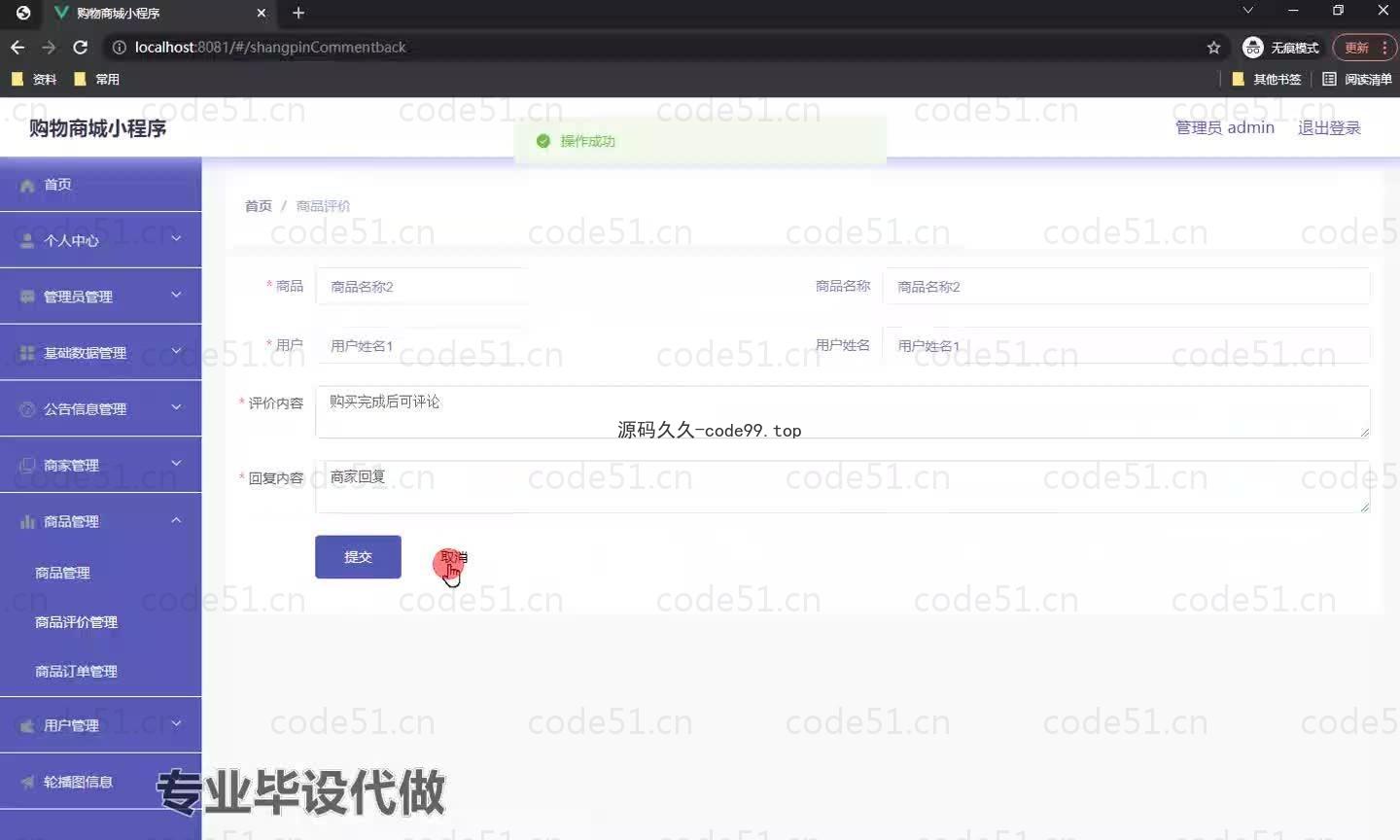Click the 用户姓名 input field
This screenshot has height=840, width=1400.
tap(1126, 345)
